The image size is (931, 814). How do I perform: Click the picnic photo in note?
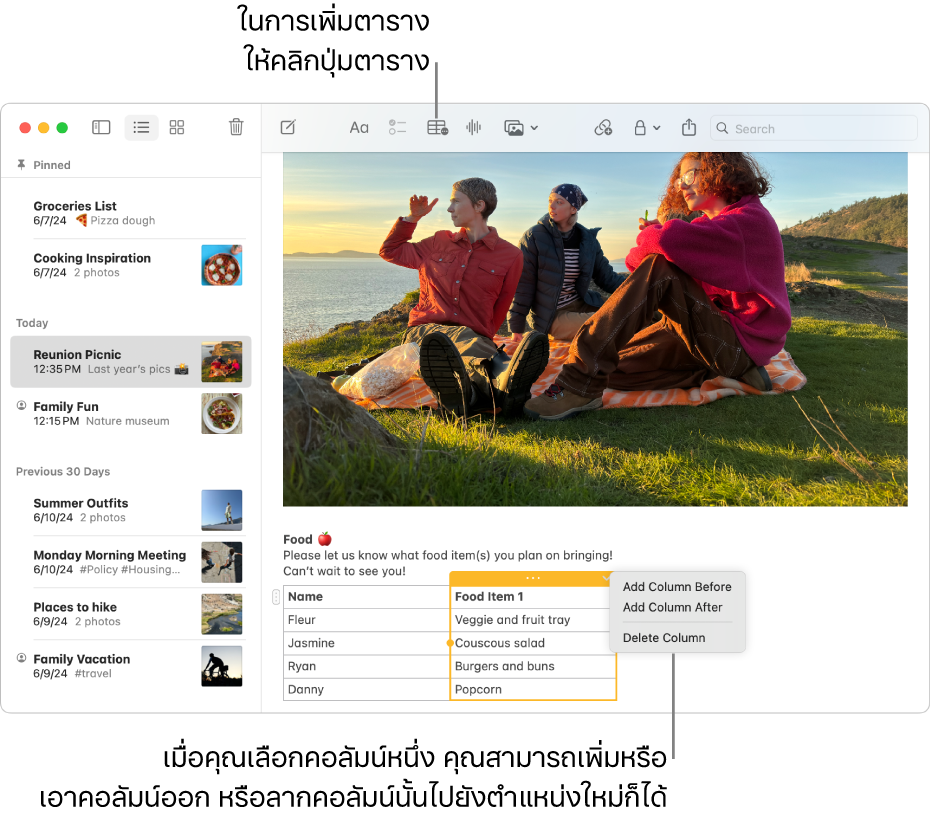pos(595,329)
